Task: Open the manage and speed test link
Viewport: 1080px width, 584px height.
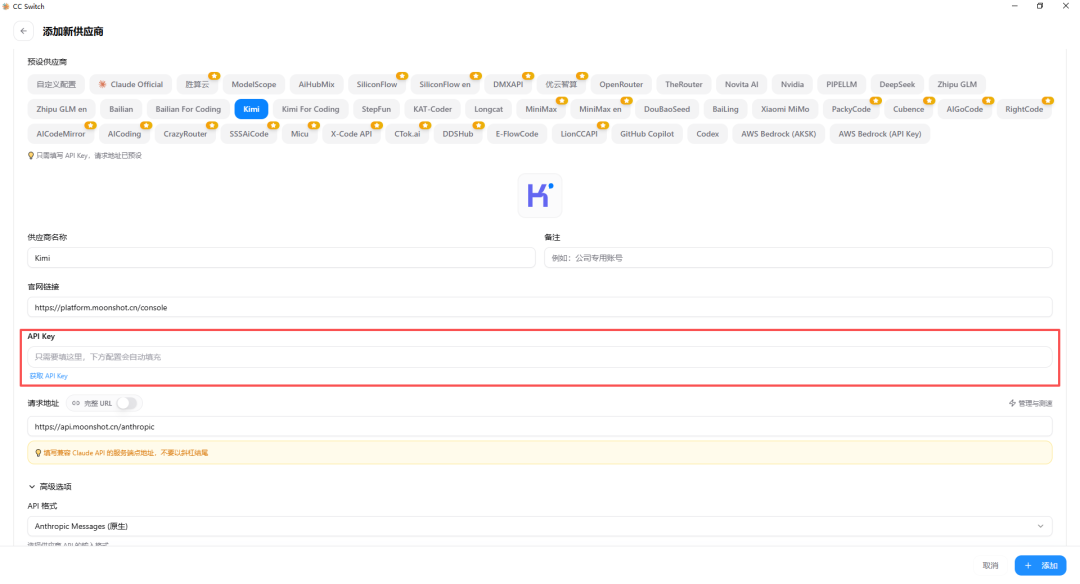Action: tap(1030, 404)
